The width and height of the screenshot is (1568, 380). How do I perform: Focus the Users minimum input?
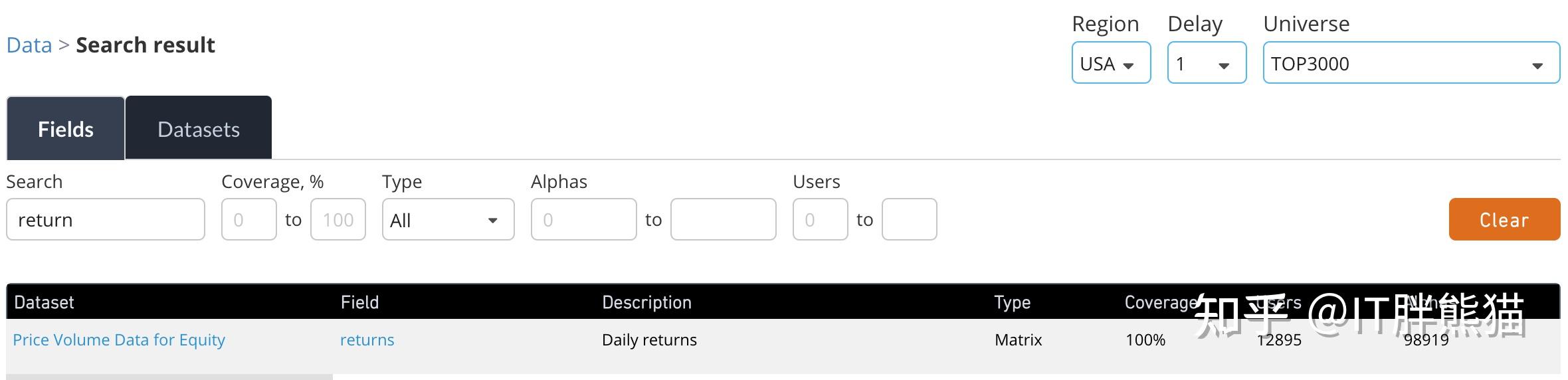[x=820, y=220]
